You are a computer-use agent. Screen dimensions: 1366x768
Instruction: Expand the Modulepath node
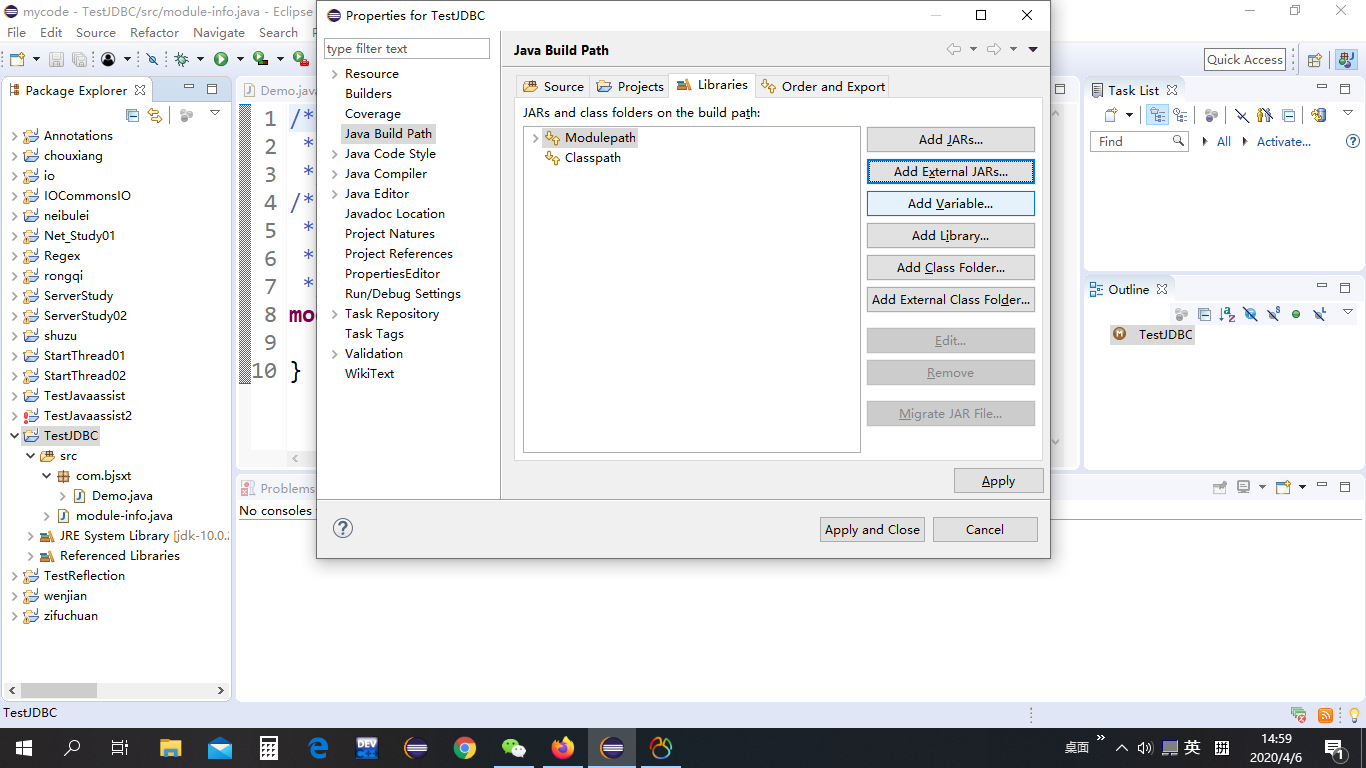[x=536, y=138]
